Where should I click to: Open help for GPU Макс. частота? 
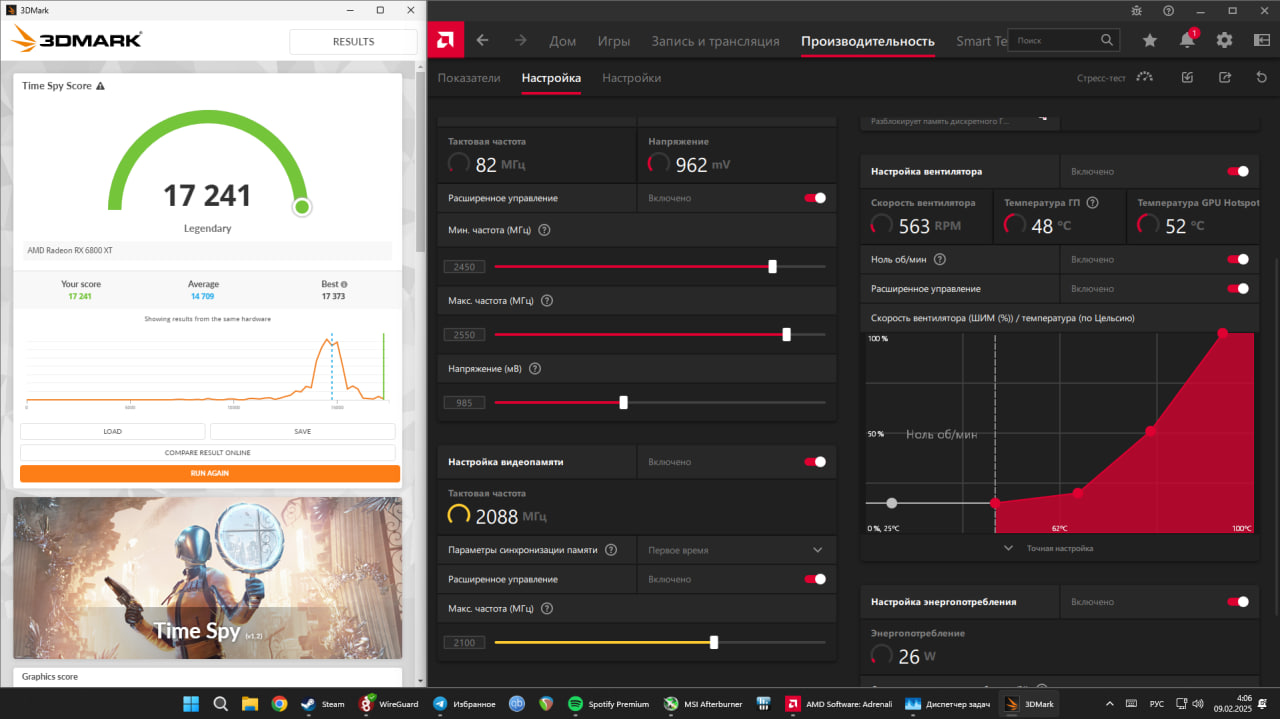point(547,300)
